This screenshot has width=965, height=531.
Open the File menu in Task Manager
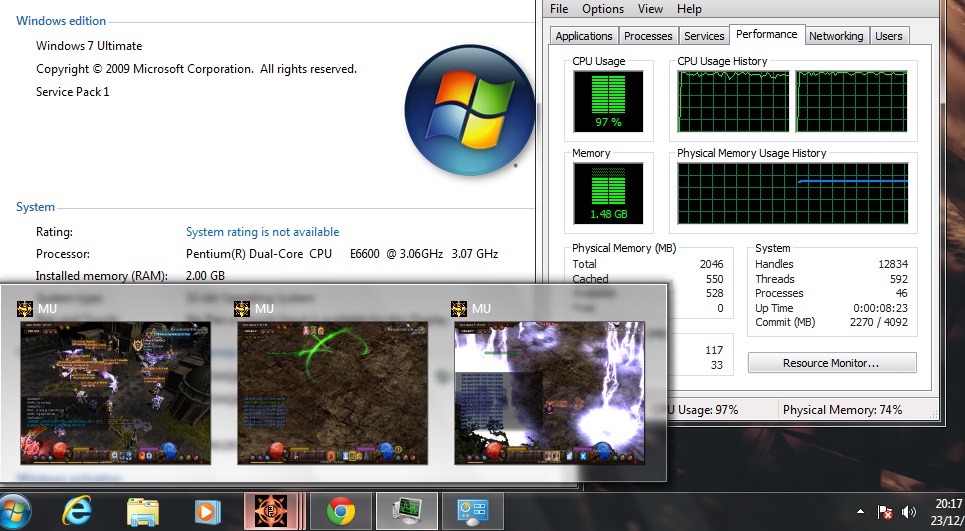[x=559, y=9]
